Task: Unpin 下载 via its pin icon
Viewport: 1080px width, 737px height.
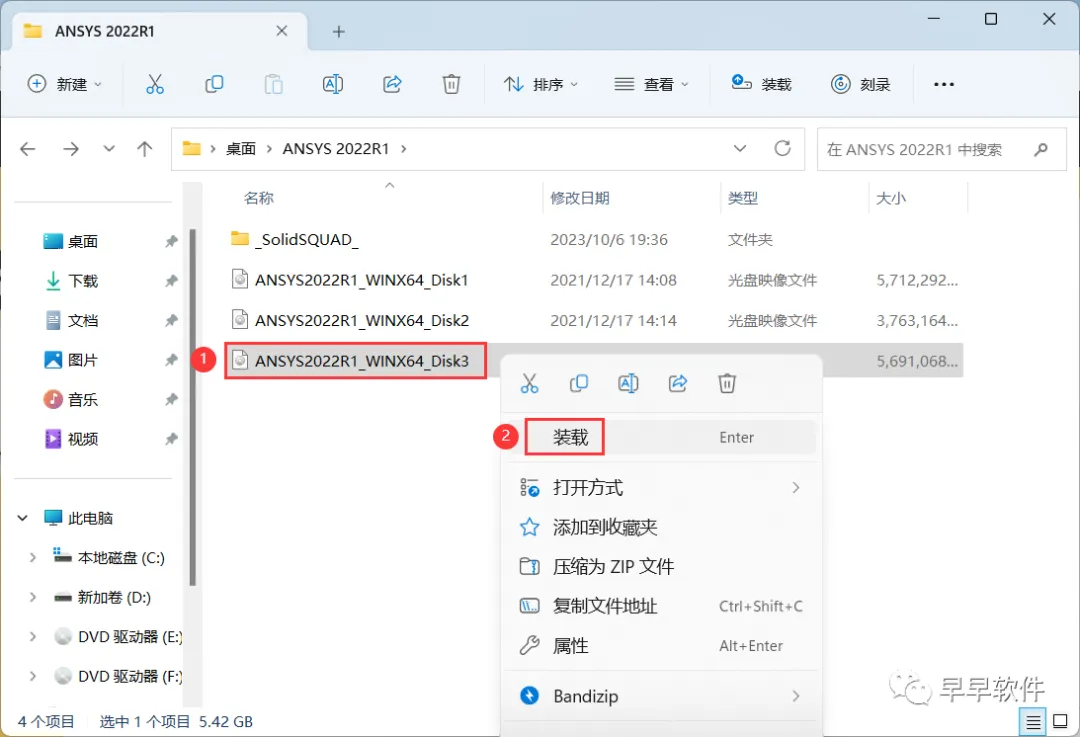Action: click(171, 281)
